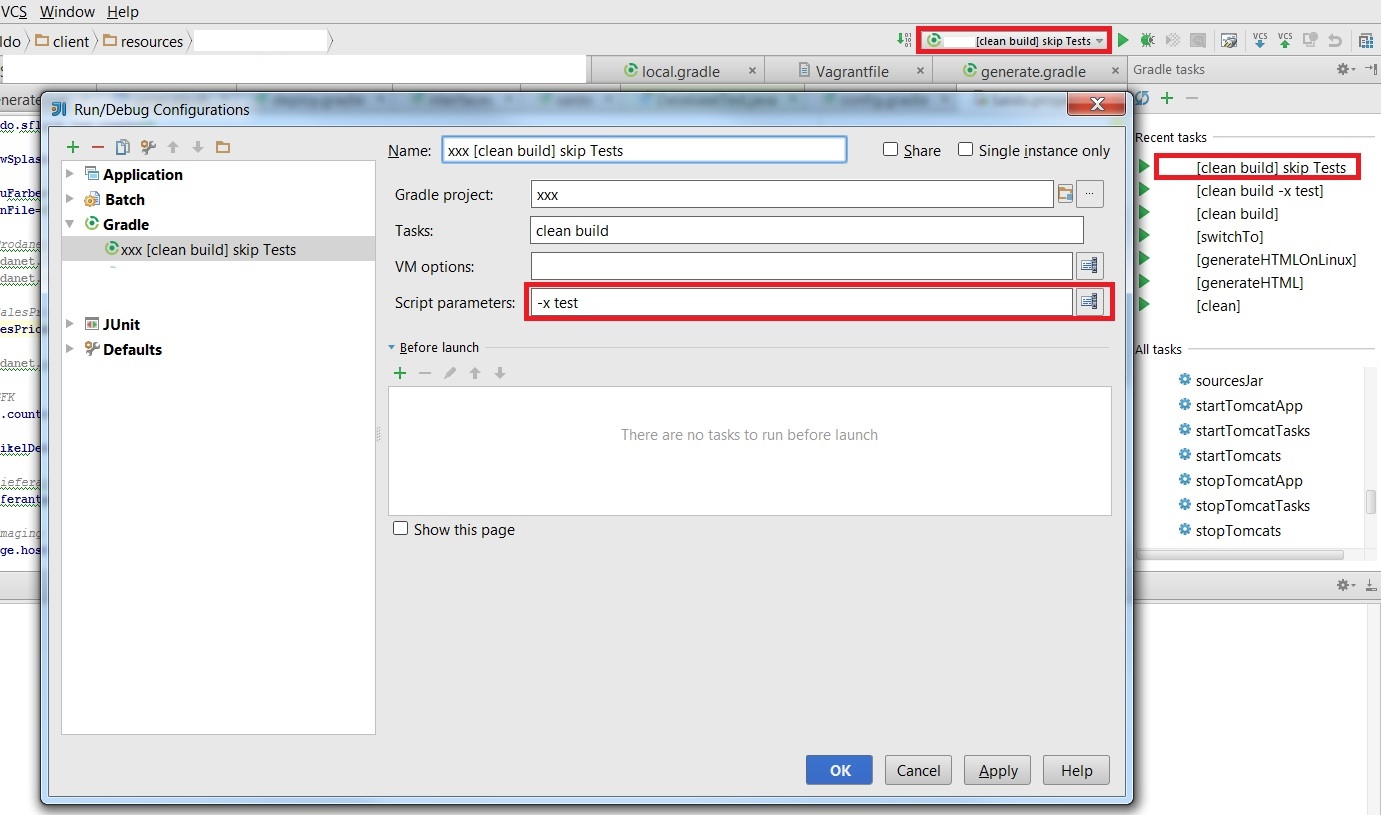The width and height of the screenshot is (1381, 815).
Task: Focus the Script parameters field with '-x test'
Action: coord(802,302)
